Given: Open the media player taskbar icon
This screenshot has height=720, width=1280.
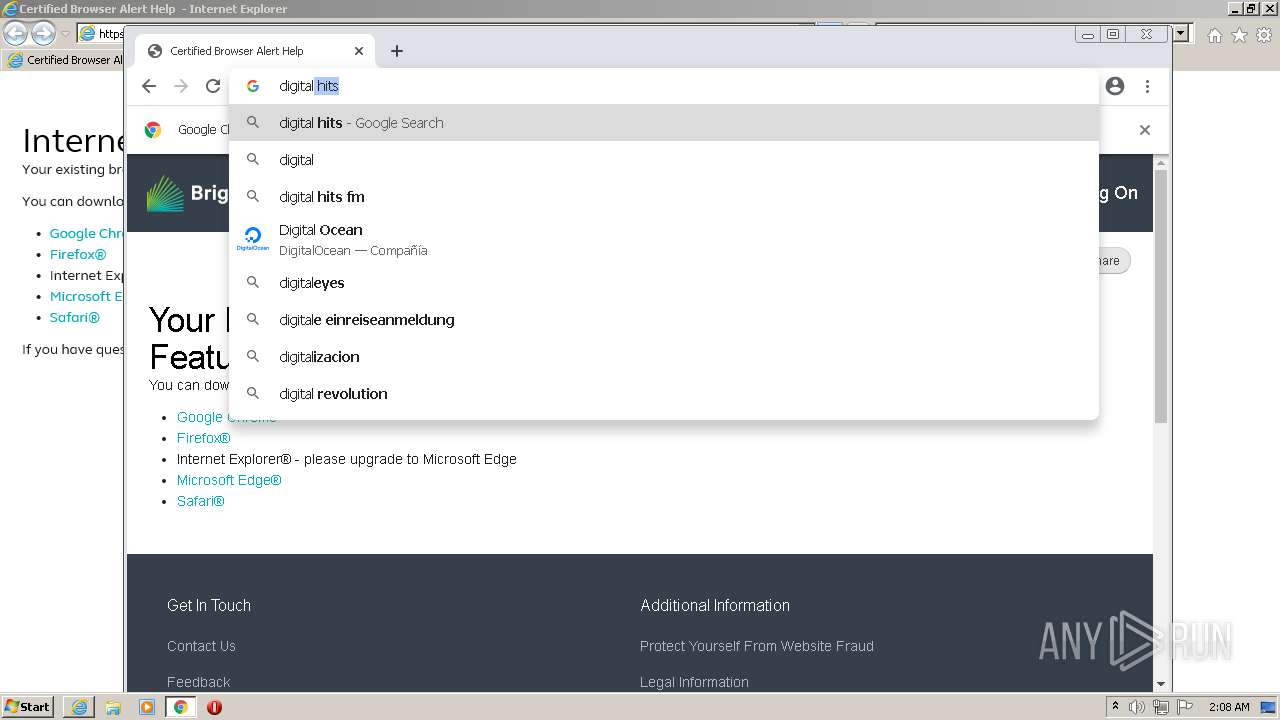Looking at the screenshot, I should click(147, 707).
